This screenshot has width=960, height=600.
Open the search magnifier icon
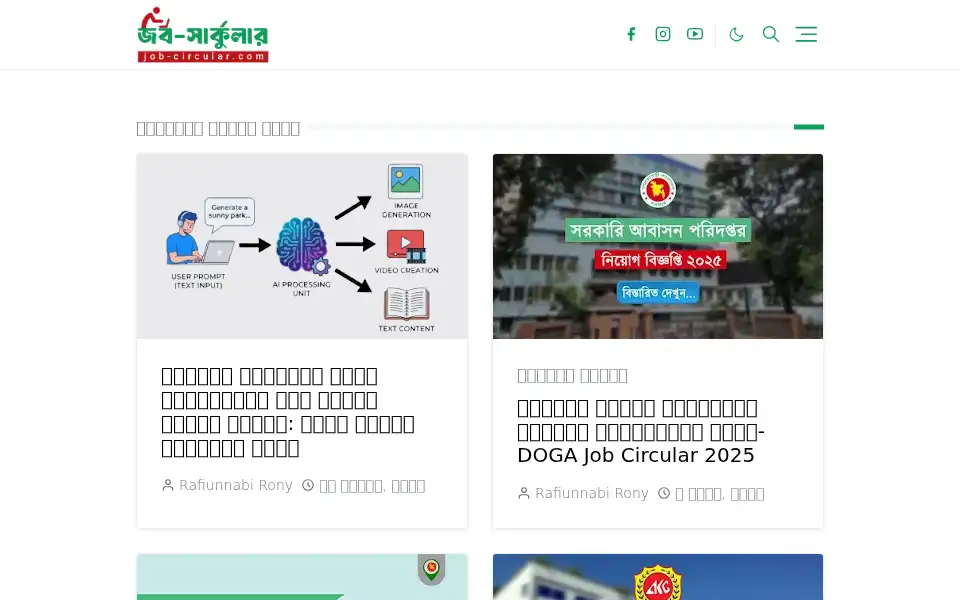pyautogui.click(x=771, y=34)
